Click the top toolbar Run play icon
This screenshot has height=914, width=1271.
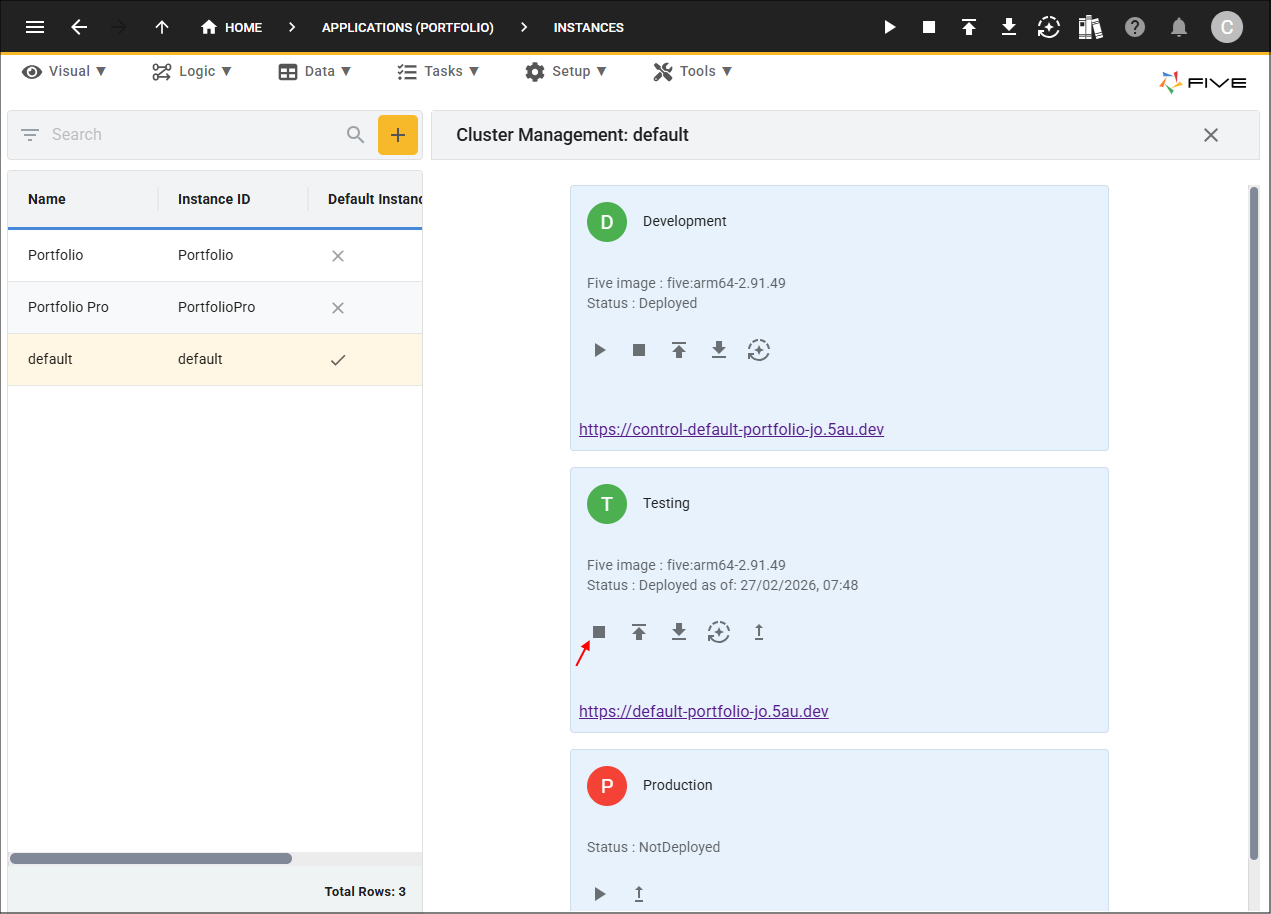click(890, 27)
